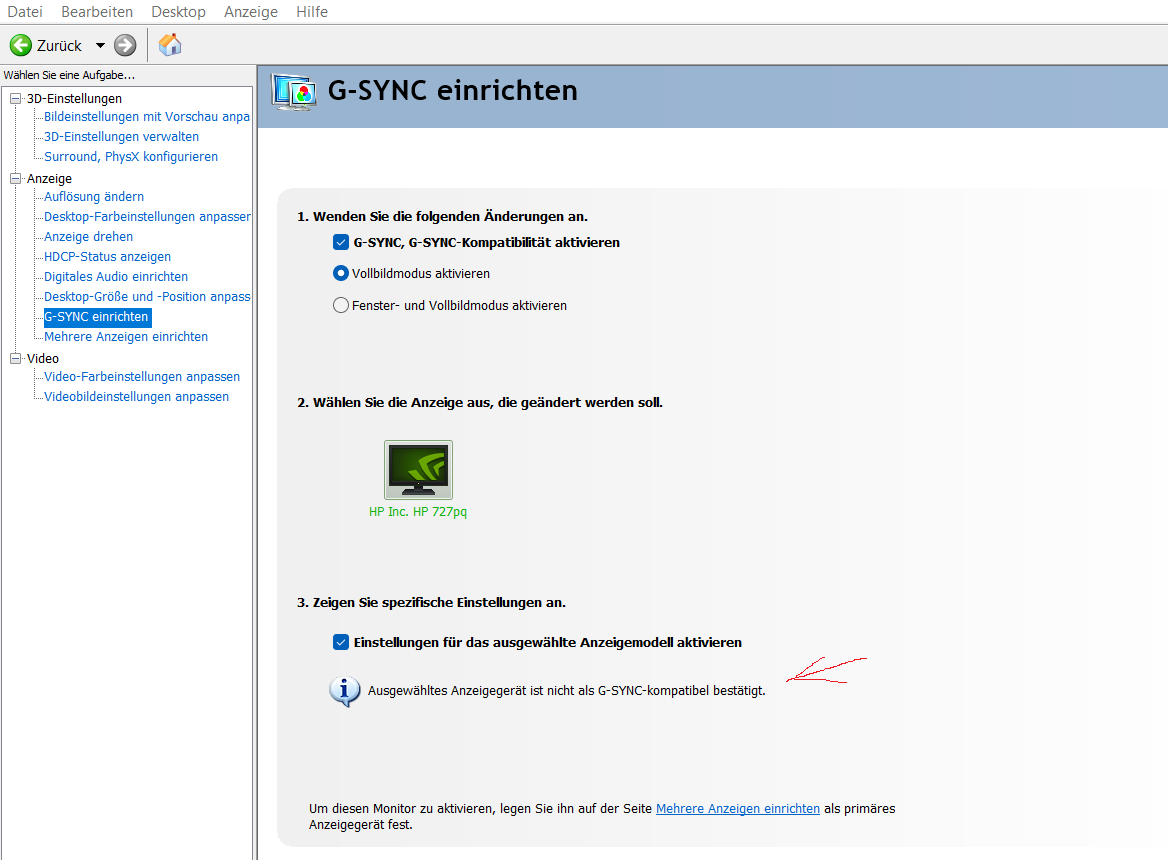The width and height of the screenshot is (1168, 860).
Task: Open Bildeinstellungen mit Vorschau anpassen
Action: (x=147, y=117)
